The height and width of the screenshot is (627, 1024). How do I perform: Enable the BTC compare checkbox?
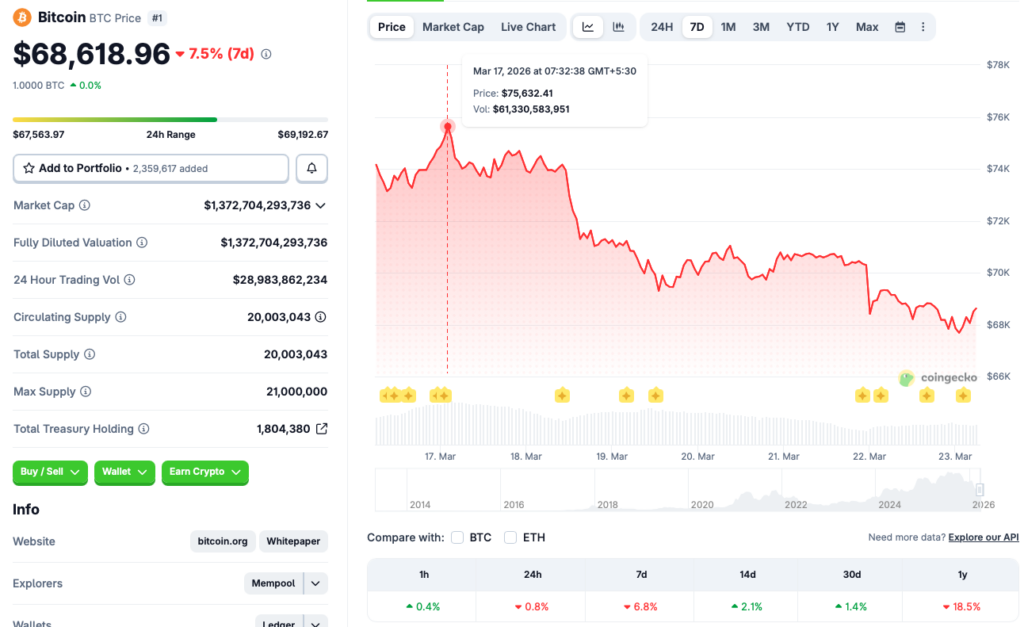[x=456, y=537]
